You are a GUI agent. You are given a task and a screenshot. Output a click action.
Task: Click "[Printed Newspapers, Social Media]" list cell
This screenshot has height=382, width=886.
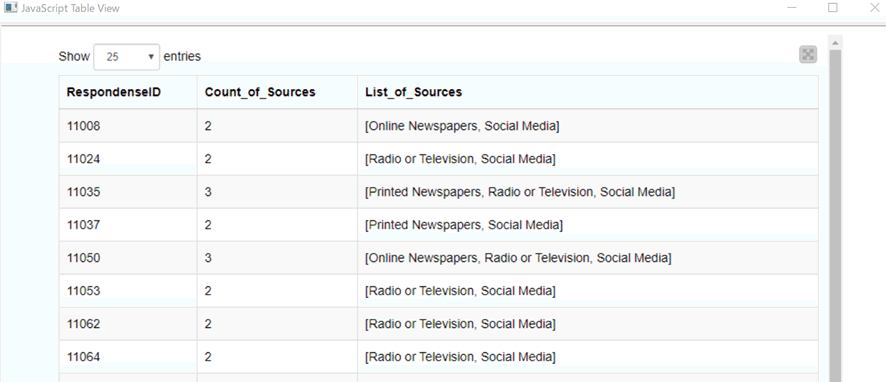(x=588, y=225)
